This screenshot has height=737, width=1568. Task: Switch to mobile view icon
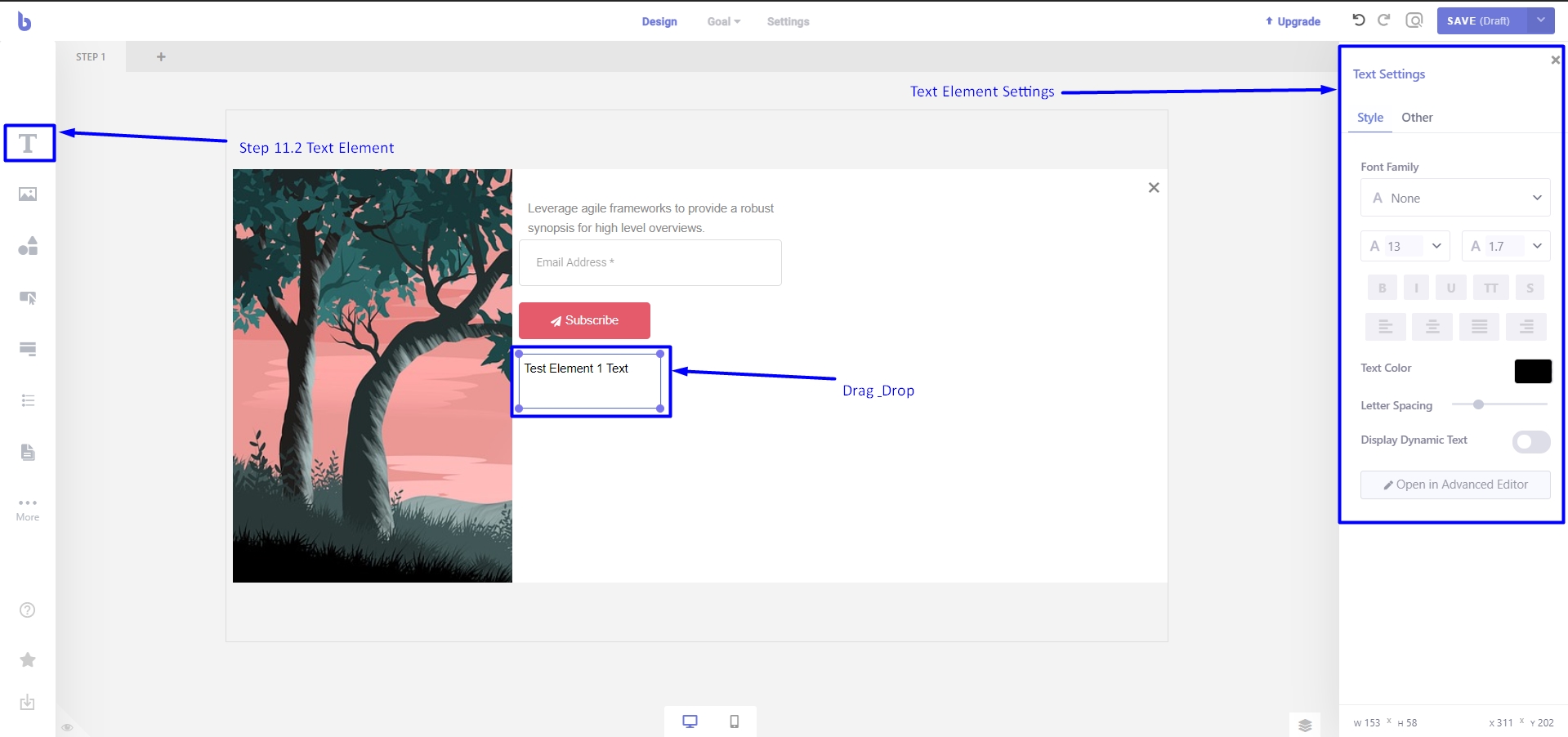click(735, 721)
